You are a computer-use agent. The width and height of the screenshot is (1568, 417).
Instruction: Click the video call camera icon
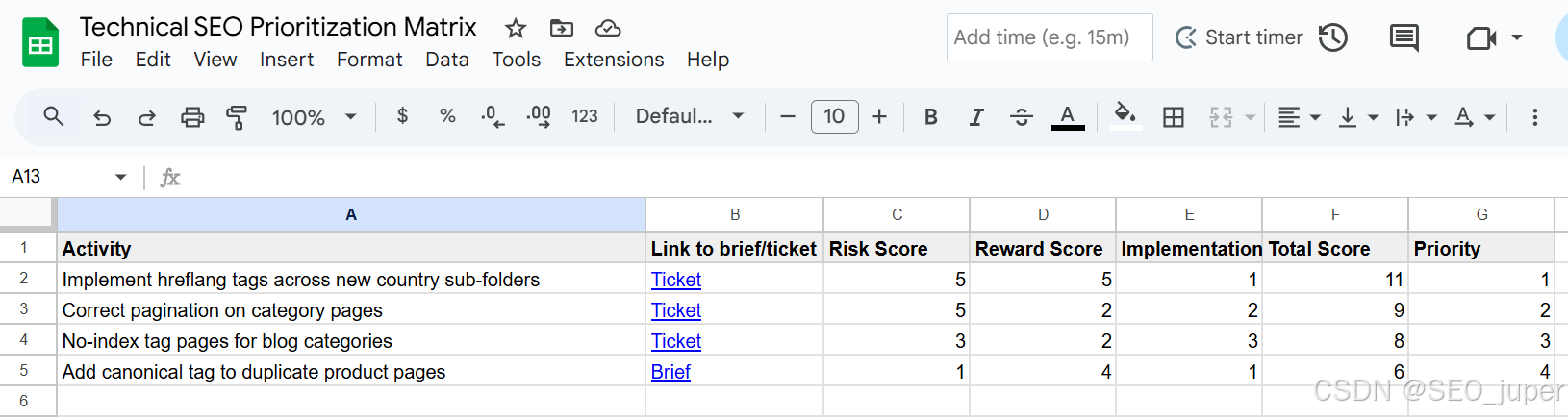(1481, 37)
